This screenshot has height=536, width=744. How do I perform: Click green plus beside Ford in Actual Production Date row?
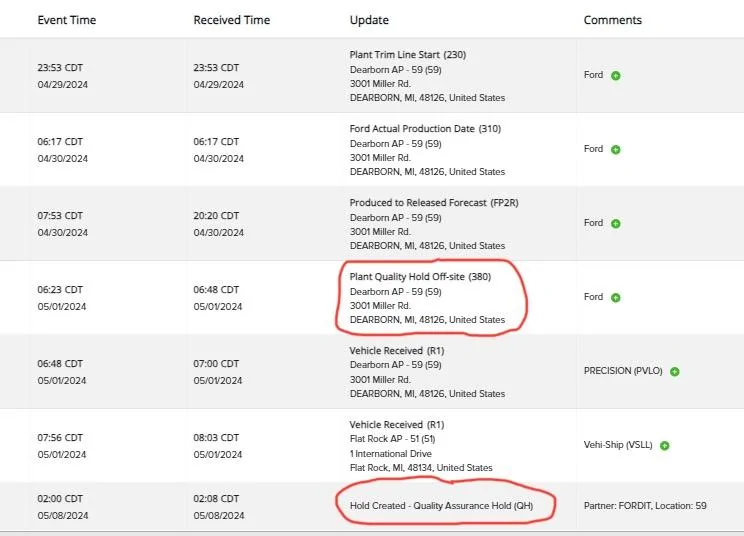click(616, 149)
